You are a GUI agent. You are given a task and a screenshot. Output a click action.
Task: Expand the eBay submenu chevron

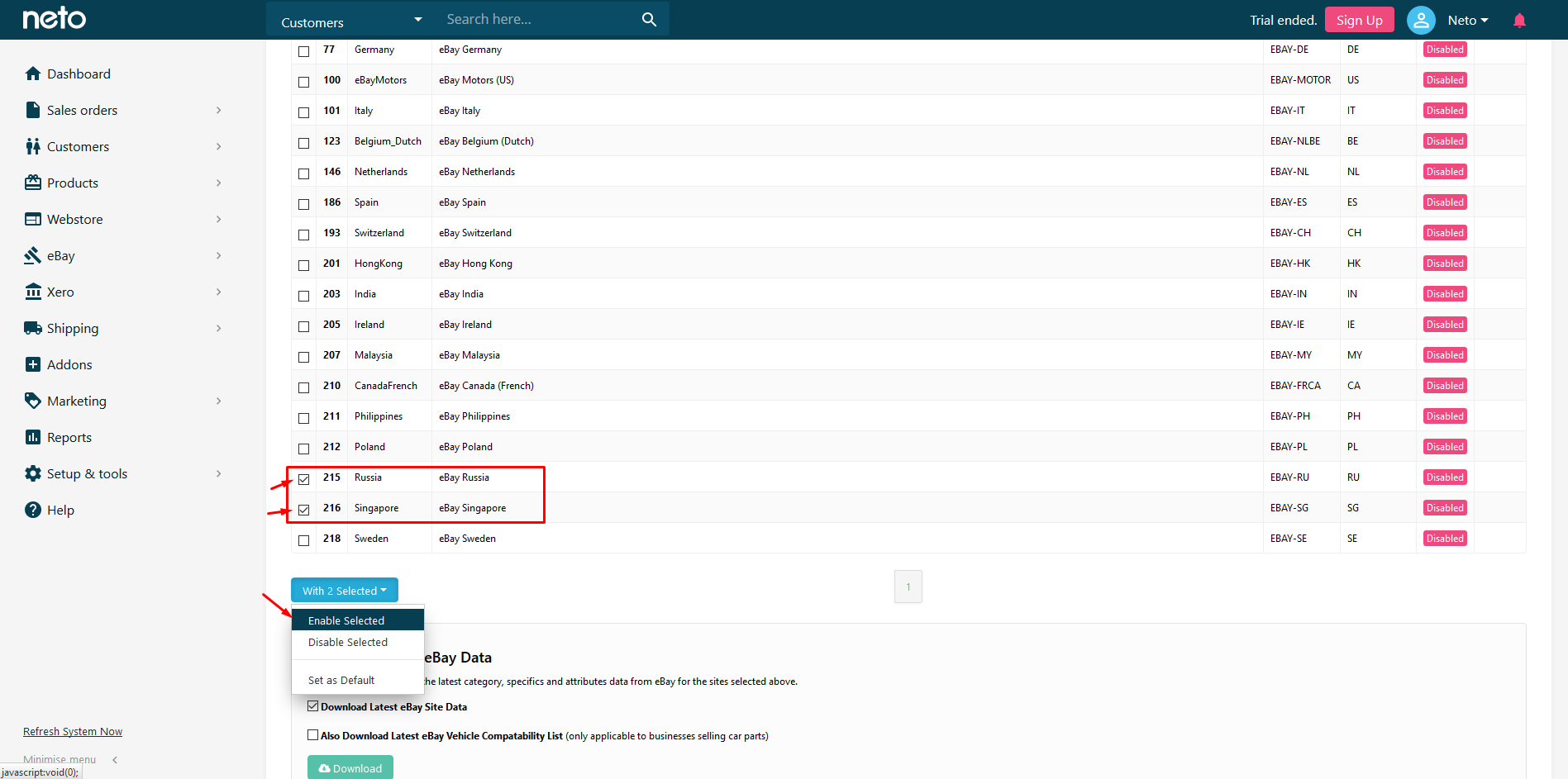pos(219,255)
